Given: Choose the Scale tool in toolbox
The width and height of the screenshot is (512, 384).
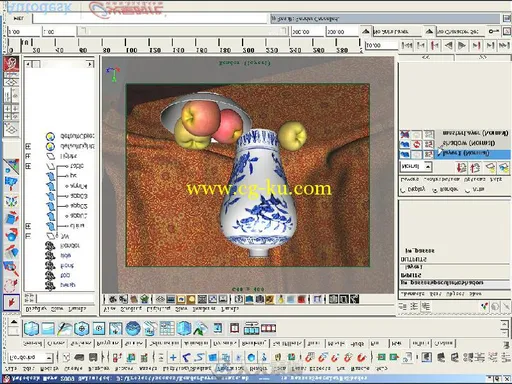Looking at the screenshot, I should coord(11,218).
